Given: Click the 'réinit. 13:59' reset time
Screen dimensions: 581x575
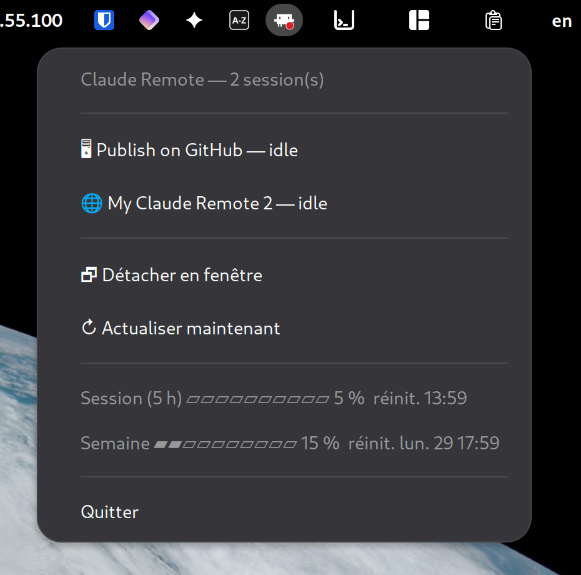Looking at the screenshot, I should [420, 398].
